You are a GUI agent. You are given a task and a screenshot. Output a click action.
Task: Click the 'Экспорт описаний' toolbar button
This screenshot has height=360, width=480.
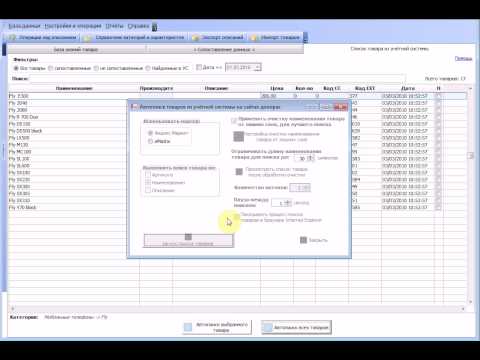click(218, 38)
